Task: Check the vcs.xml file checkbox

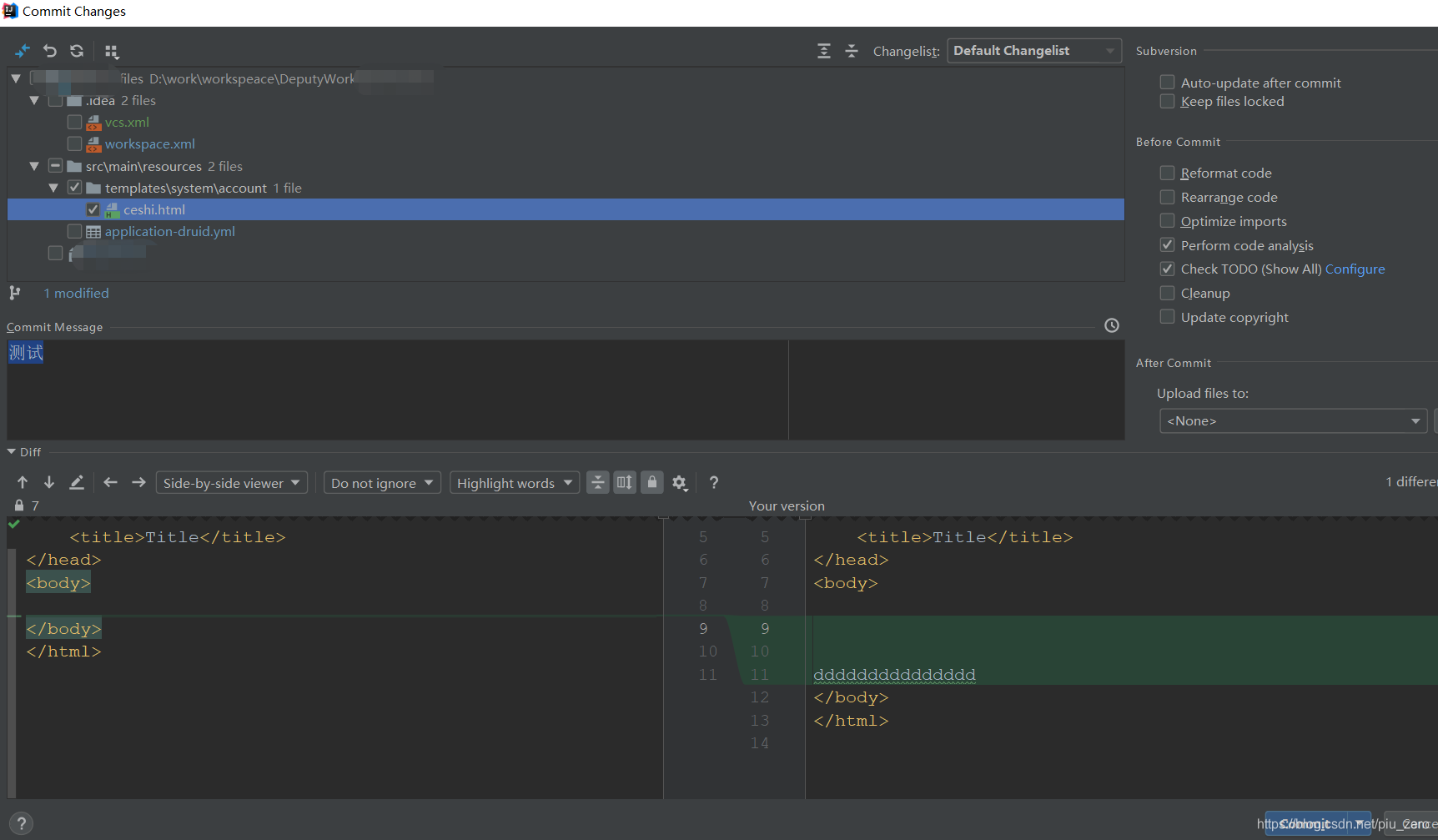Action: click(74, 122)
